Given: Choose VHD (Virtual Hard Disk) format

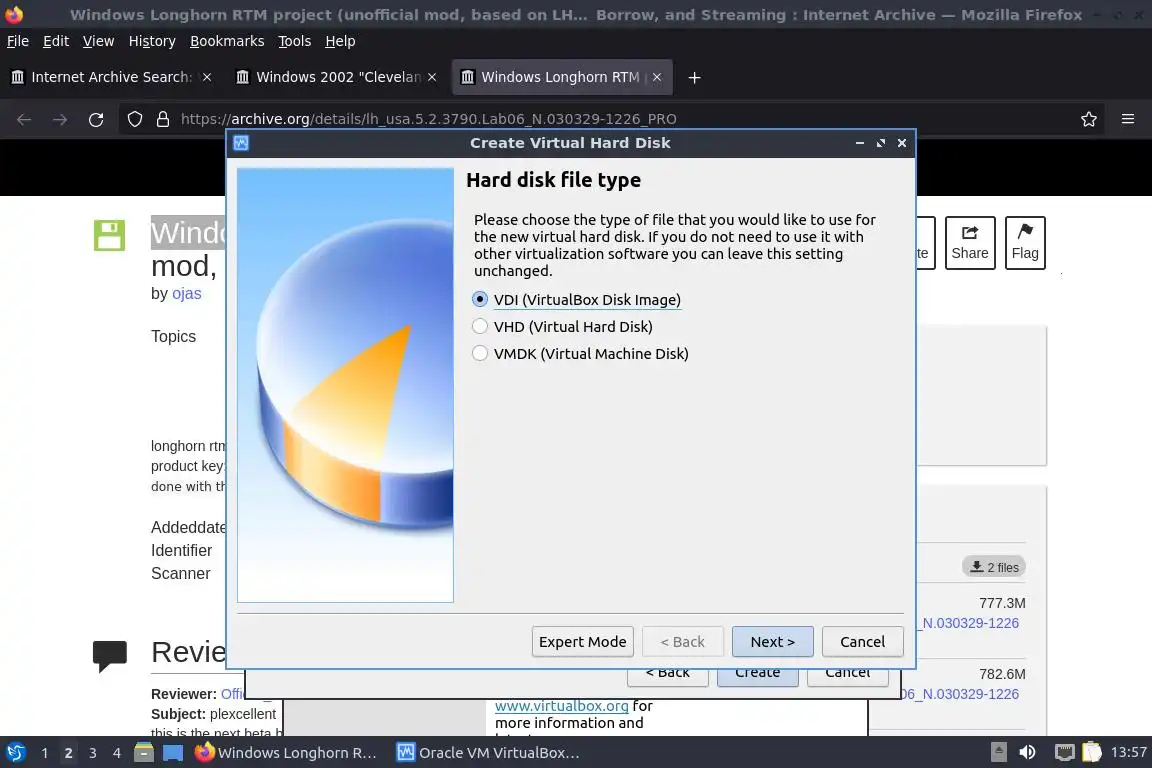Looking at the screenshot, I should click(x=563, y=326).
